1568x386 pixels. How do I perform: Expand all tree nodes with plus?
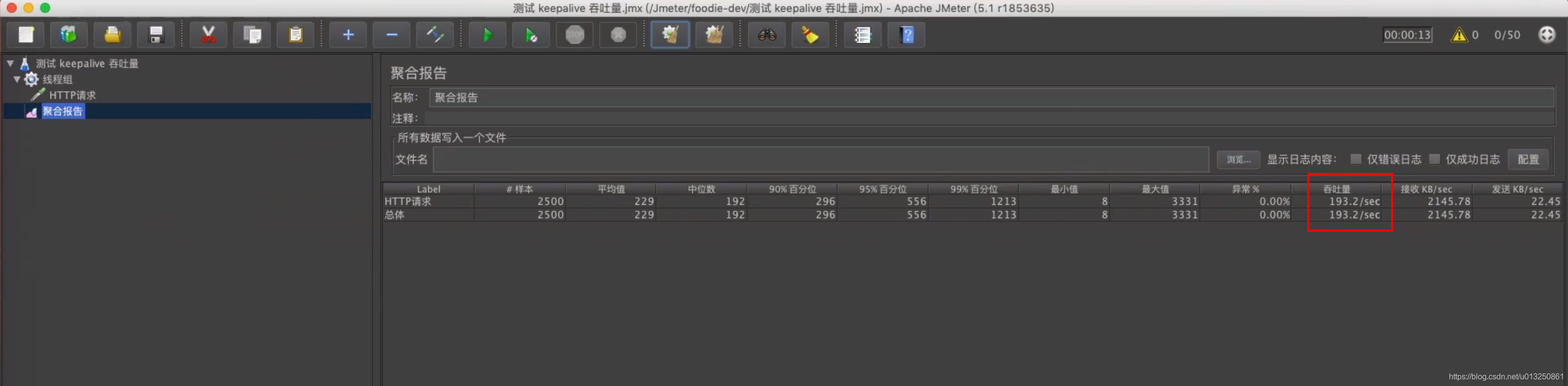click(x=348, y=35)
